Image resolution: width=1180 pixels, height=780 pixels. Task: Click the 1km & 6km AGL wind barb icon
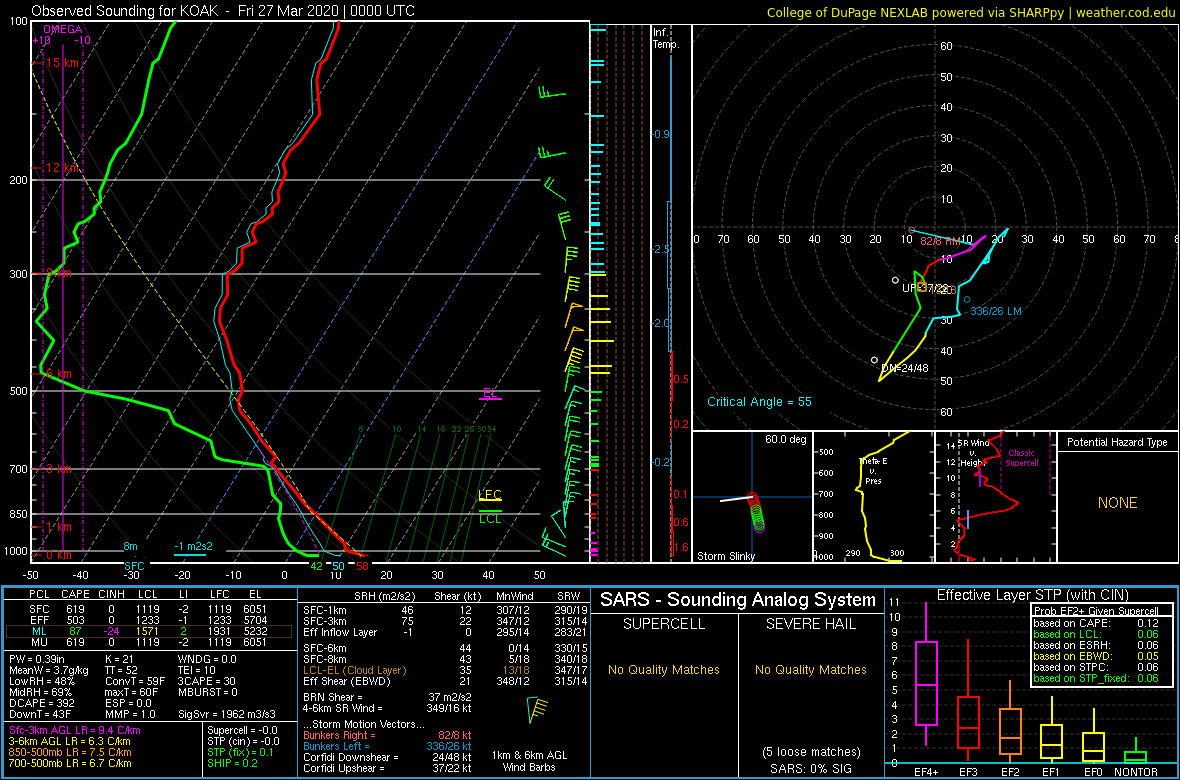point(537,708)
